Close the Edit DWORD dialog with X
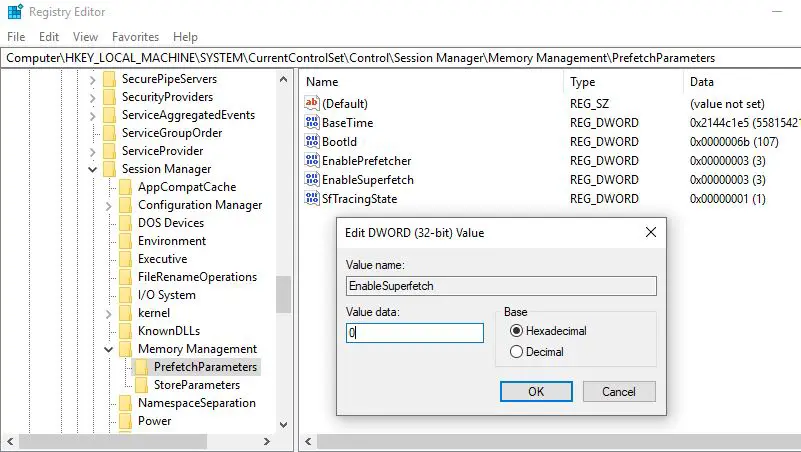 [x=650, y=232]
